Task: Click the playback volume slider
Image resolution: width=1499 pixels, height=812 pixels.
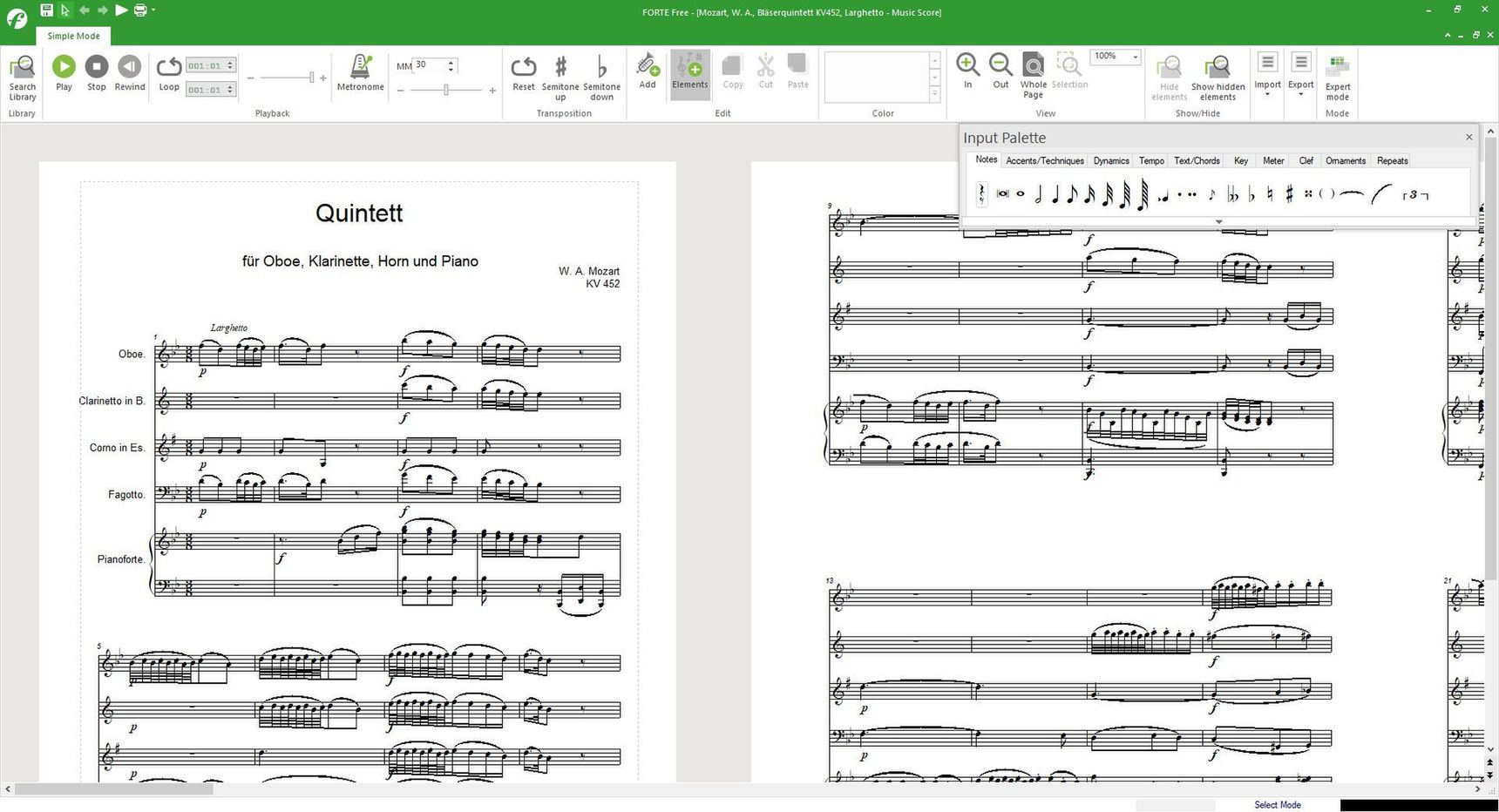Action: tap(286, 78)
